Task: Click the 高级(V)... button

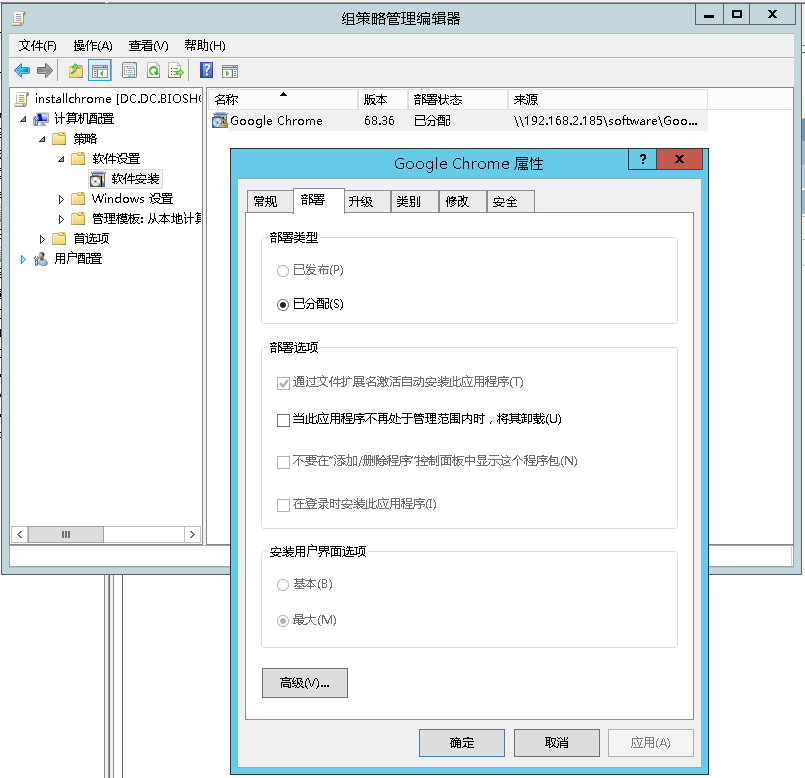Action: click(304, 683)
